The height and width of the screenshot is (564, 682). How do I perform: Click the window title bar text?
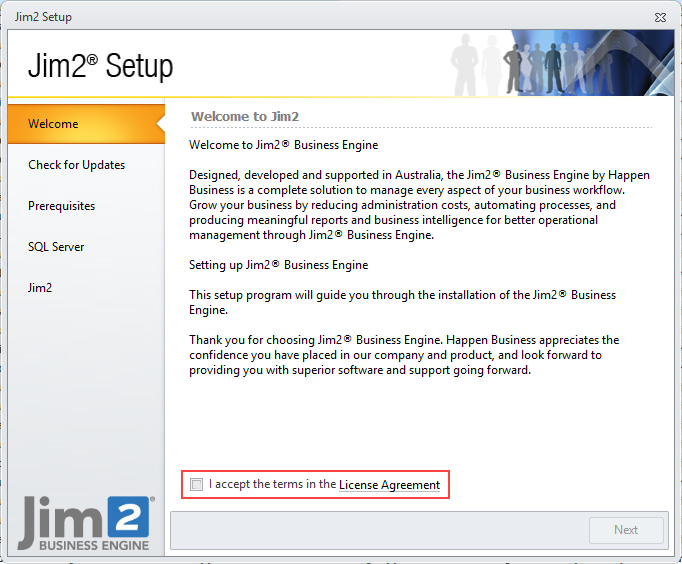click(x=43, y=17)
